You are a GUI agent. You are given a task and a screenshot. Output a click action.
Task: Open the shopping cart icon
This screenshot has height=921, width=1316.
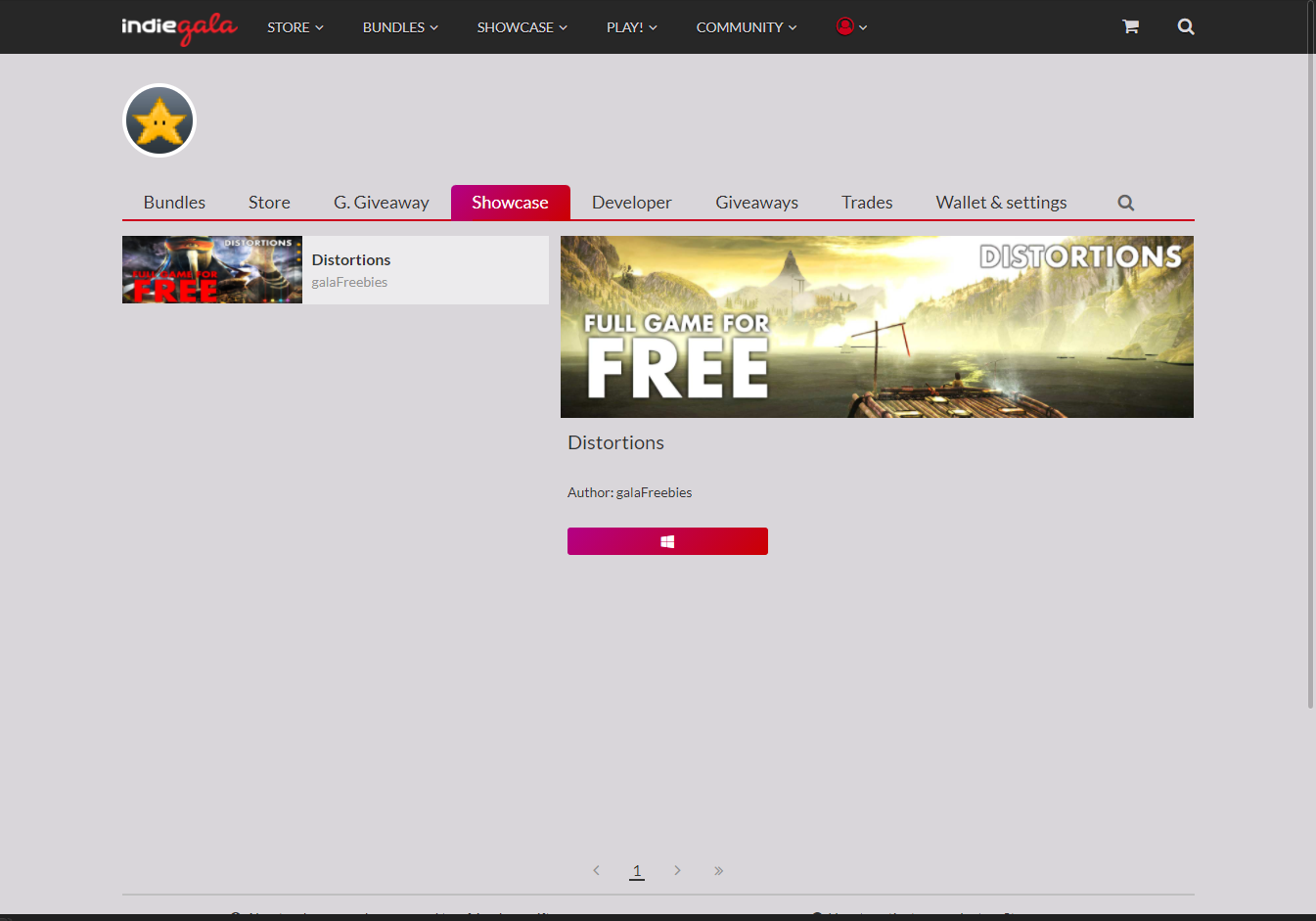tap(1130, 26)
